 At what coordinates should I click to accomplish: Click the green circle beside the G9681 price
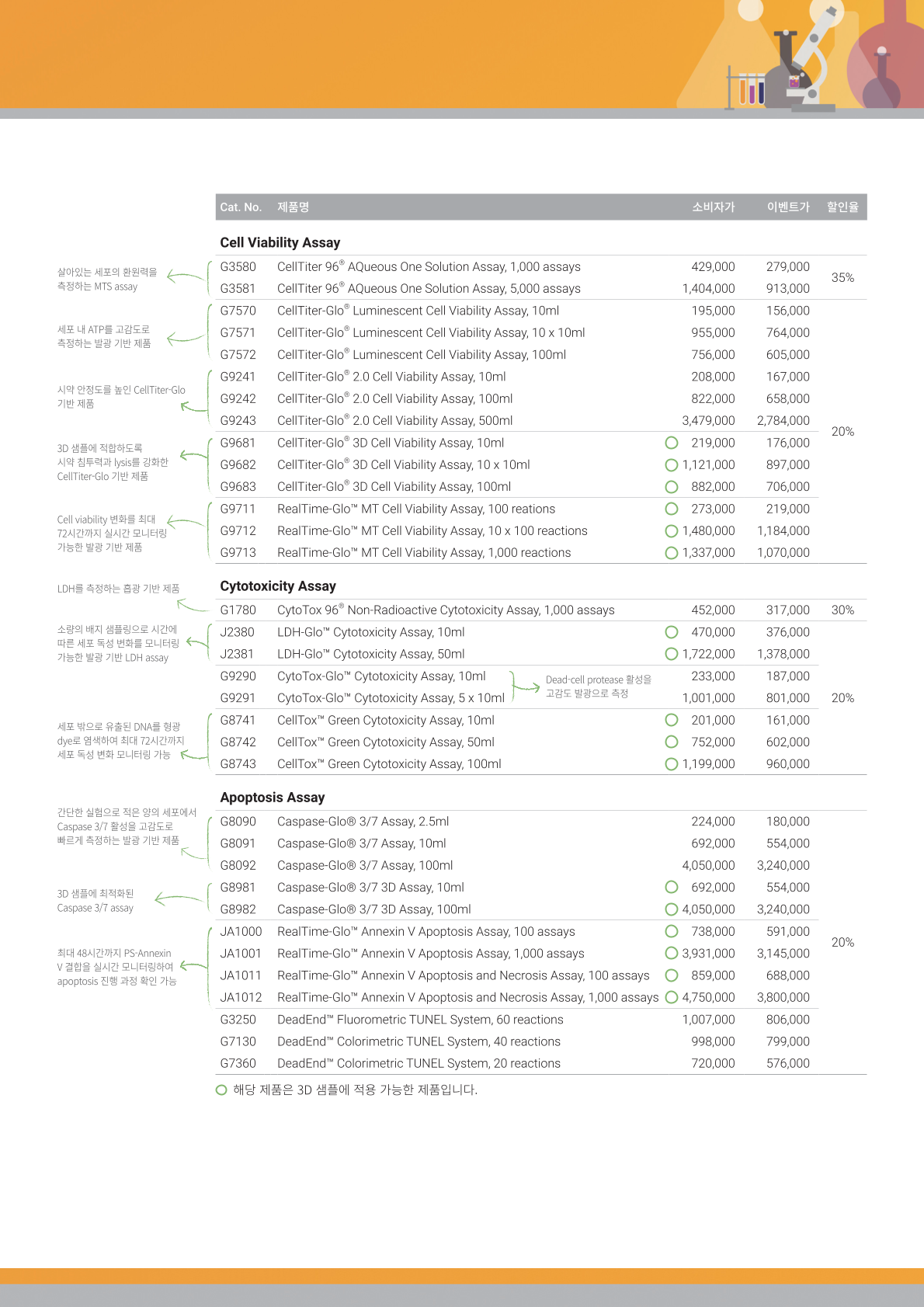coord(672,443)
